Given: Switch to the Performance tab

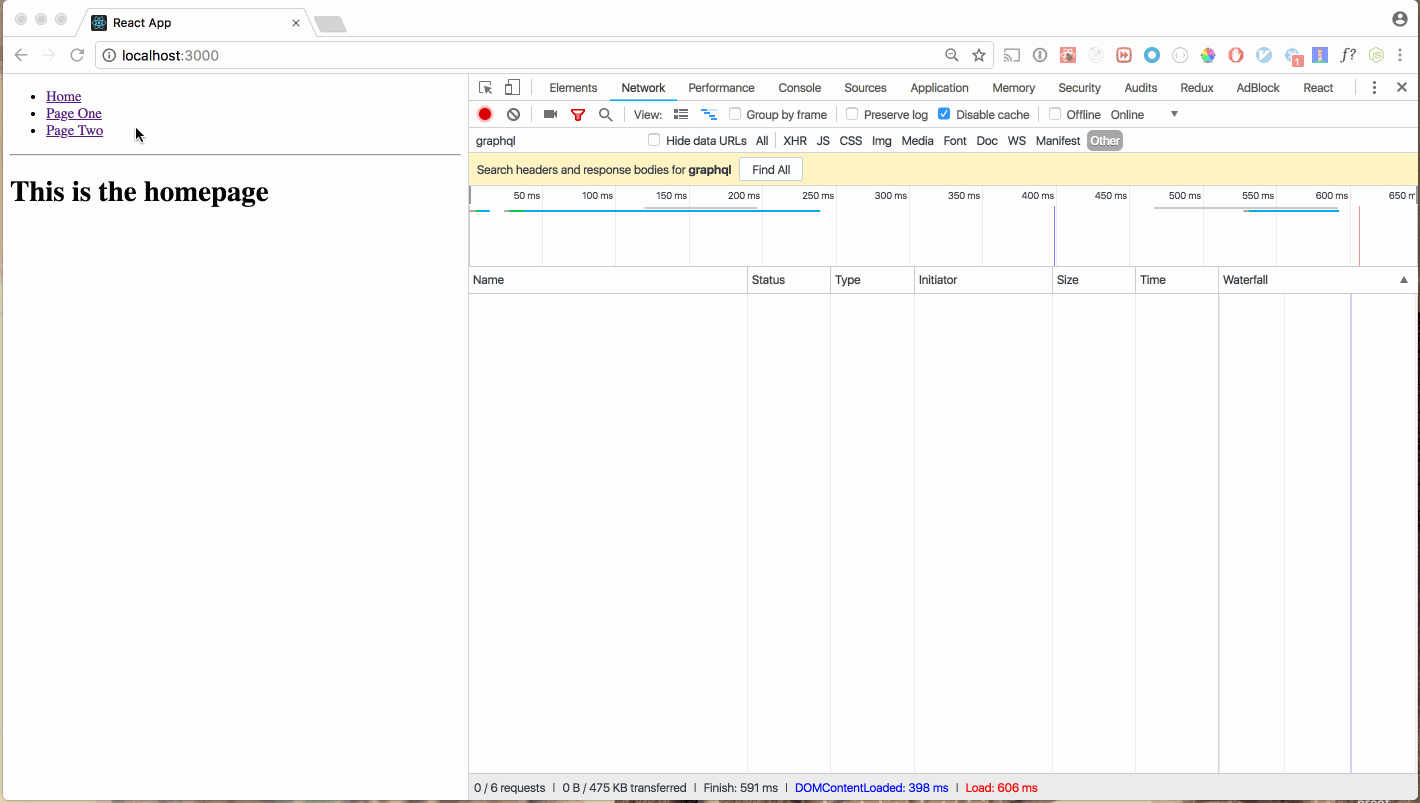Looking at the screenshot, I should click(x=721, y=88).
